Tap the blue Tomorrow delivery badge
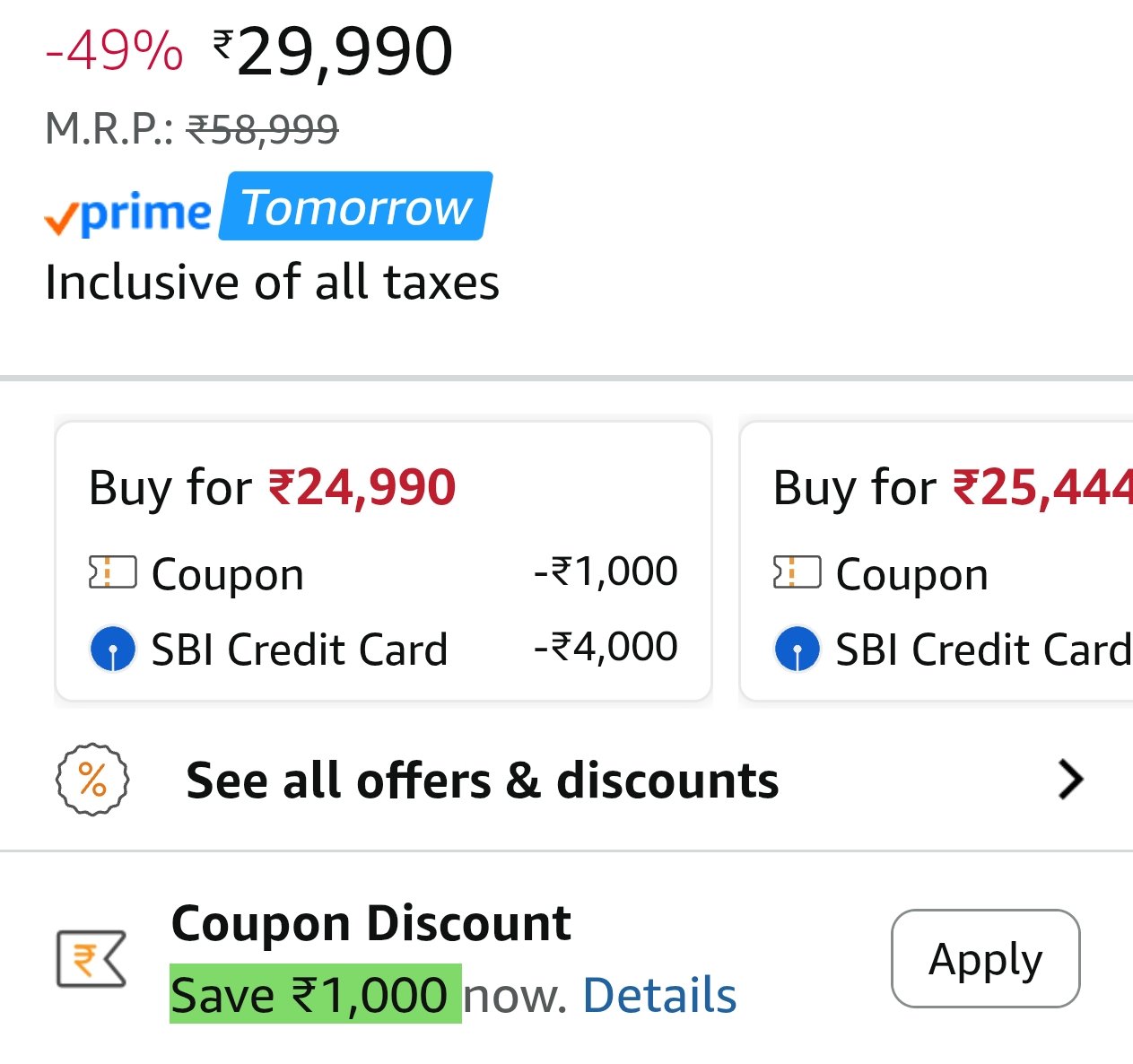 pyautogui.click(x=356, y=207)
